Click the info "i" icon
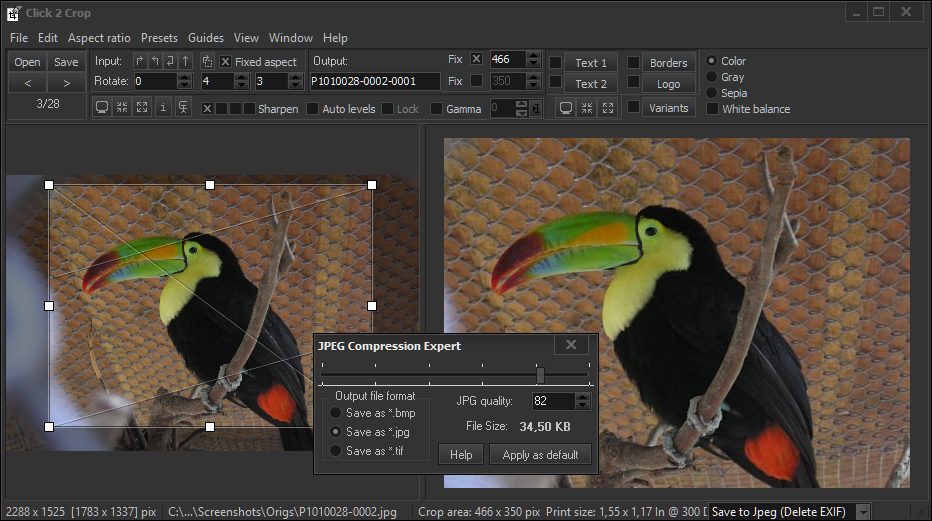 tap(163, 108)
